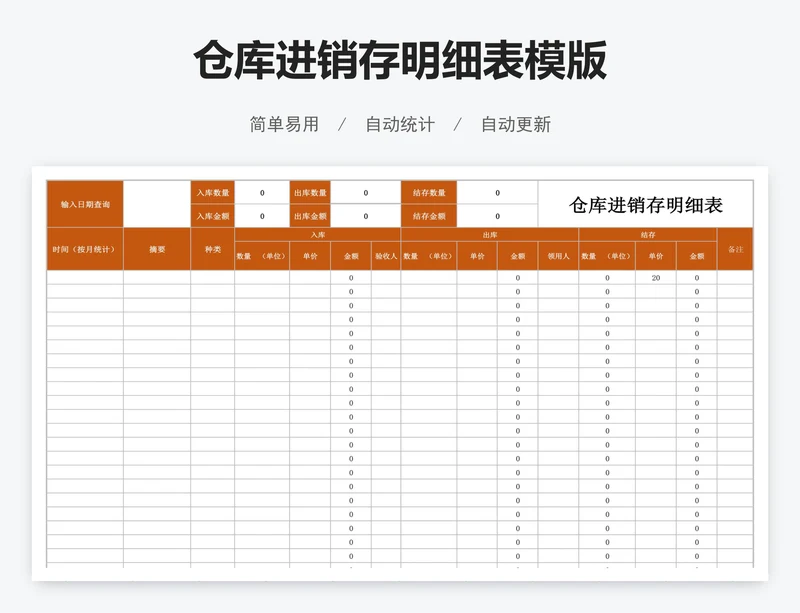800x613 pixels.
Task: Select the 种类 column header
Action: (x=213, y=249)
